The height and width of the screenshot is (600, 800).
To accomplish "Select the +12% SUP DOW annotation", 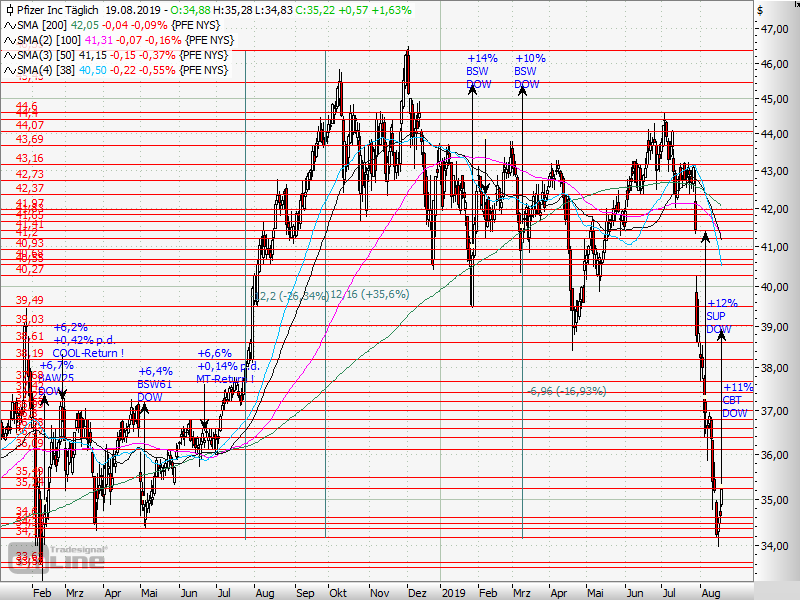I will pyautogui.click(x=721, y=316).
